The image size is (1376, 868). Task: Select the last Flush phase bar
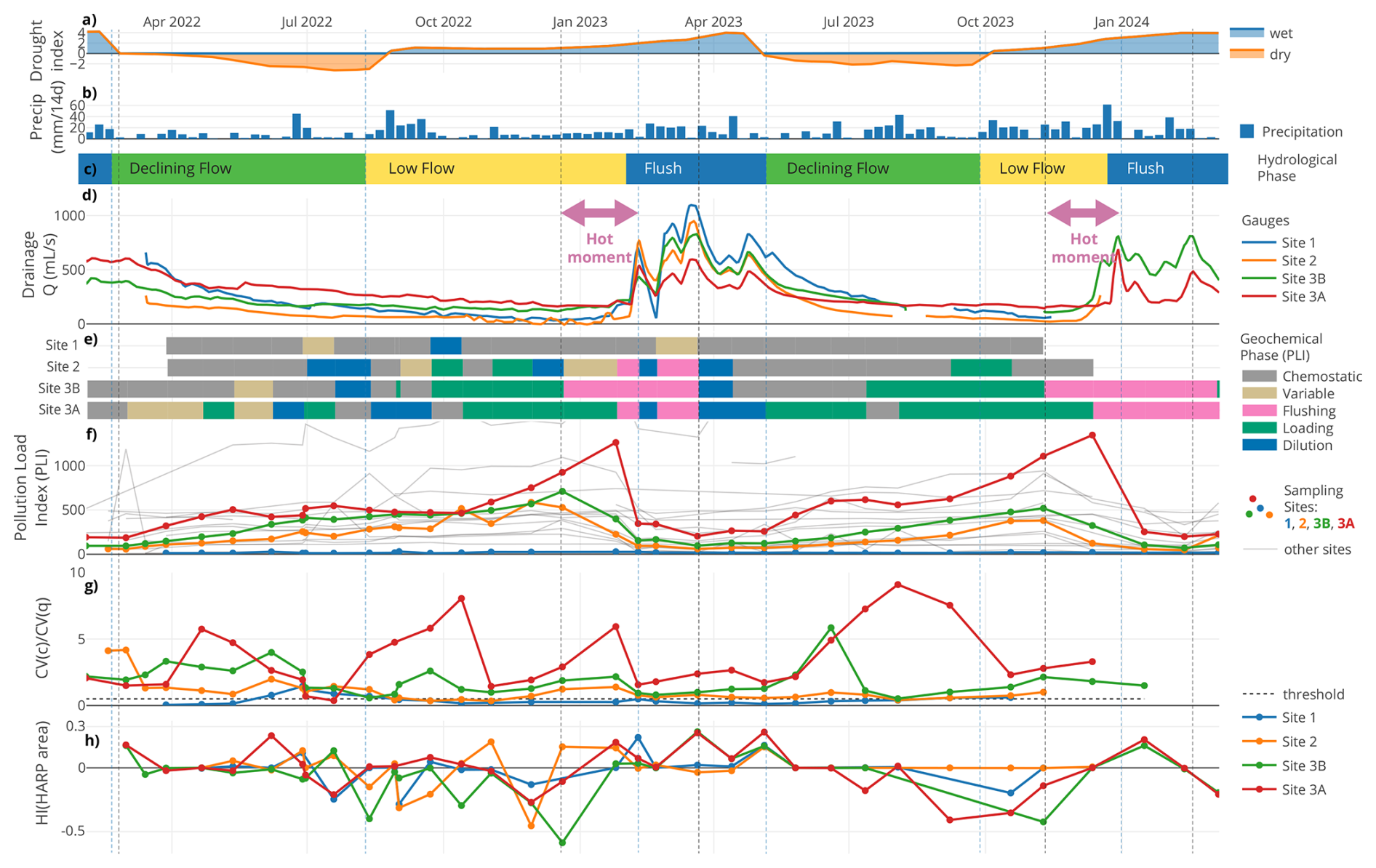point(1167,169)
